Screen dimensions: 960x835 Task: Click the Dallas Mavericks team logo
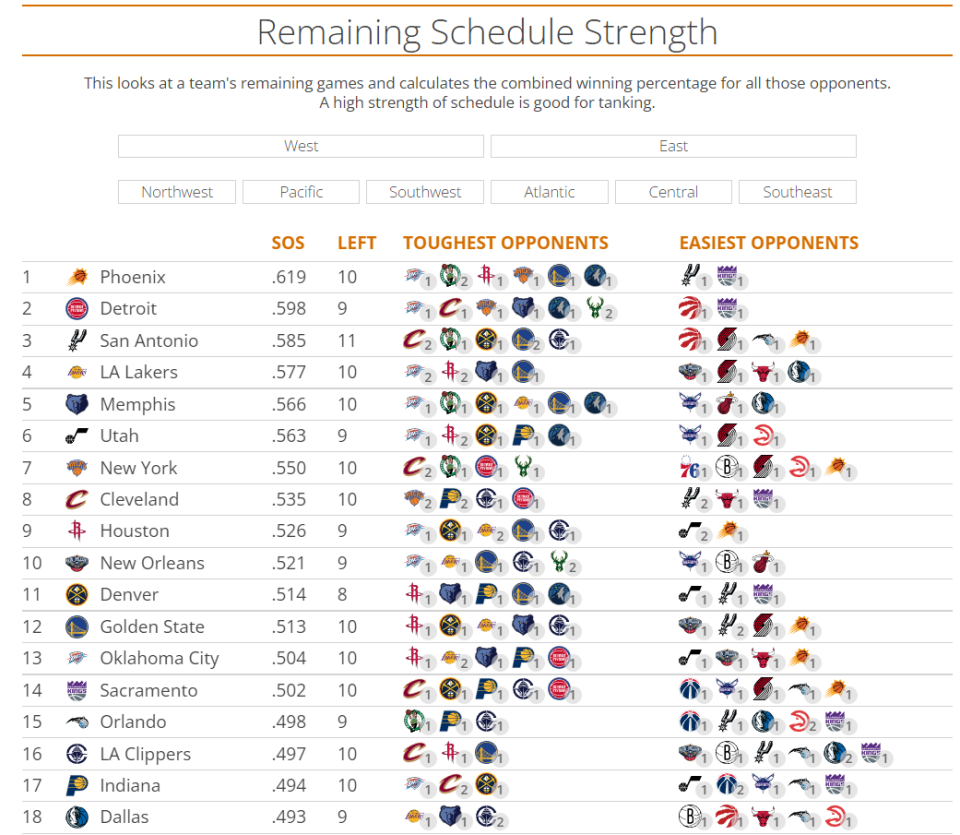(x=77, y=817)
